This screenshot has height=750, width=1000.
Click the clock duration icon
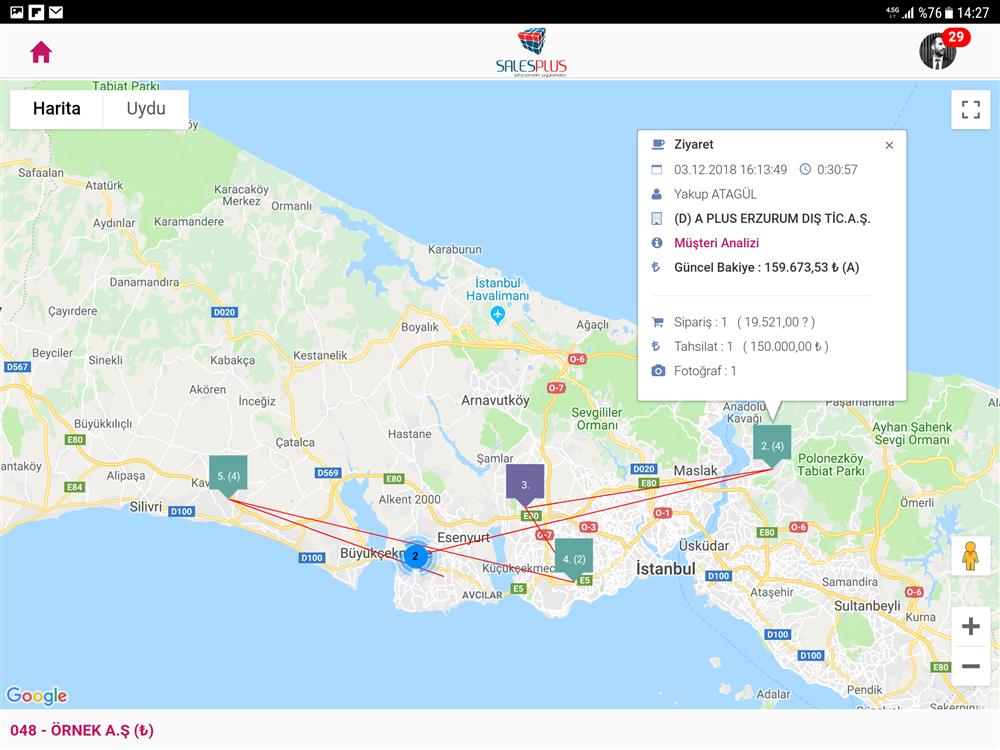click(x=805, y=170)
